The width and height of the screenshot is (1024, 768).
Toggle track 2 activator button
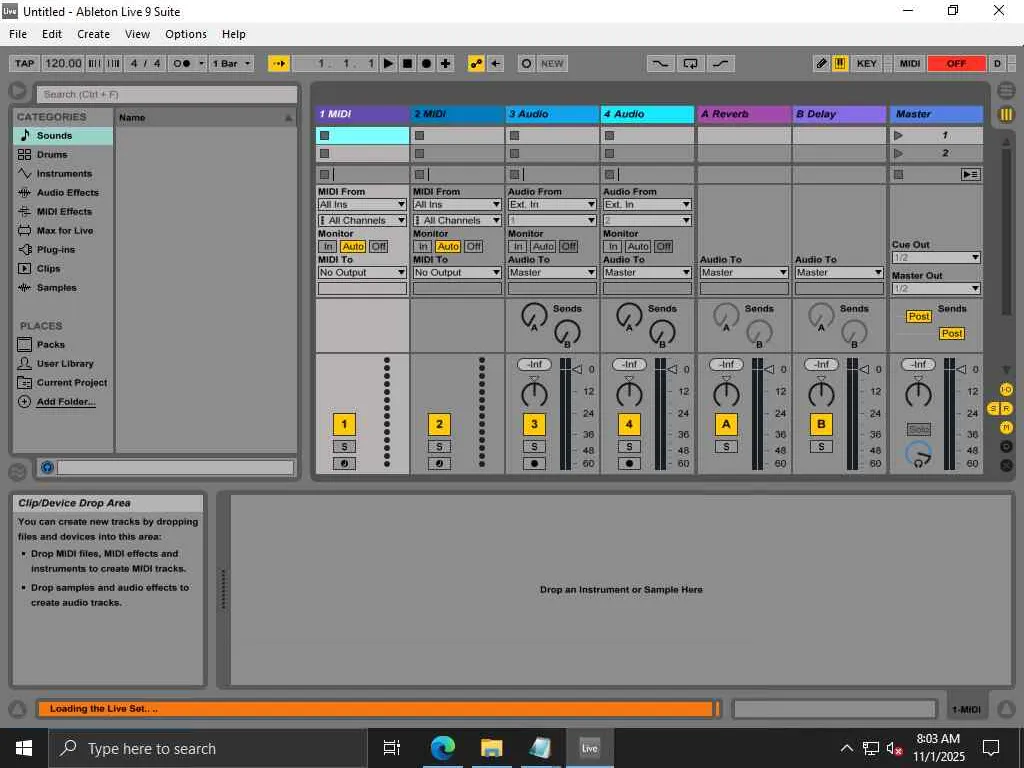pos(439,424)
